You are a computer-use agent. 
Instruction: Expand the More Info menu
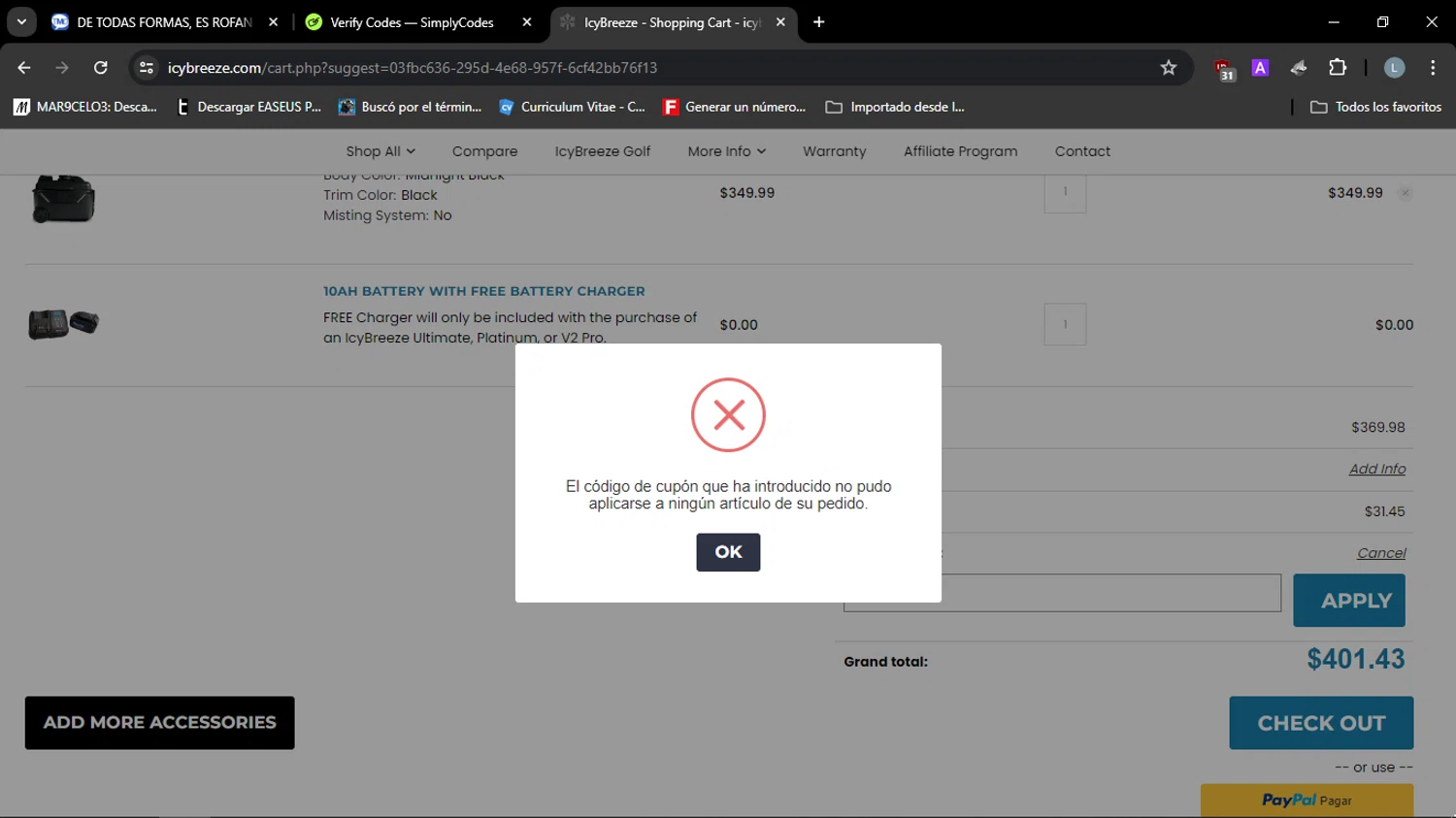point(727,151)
